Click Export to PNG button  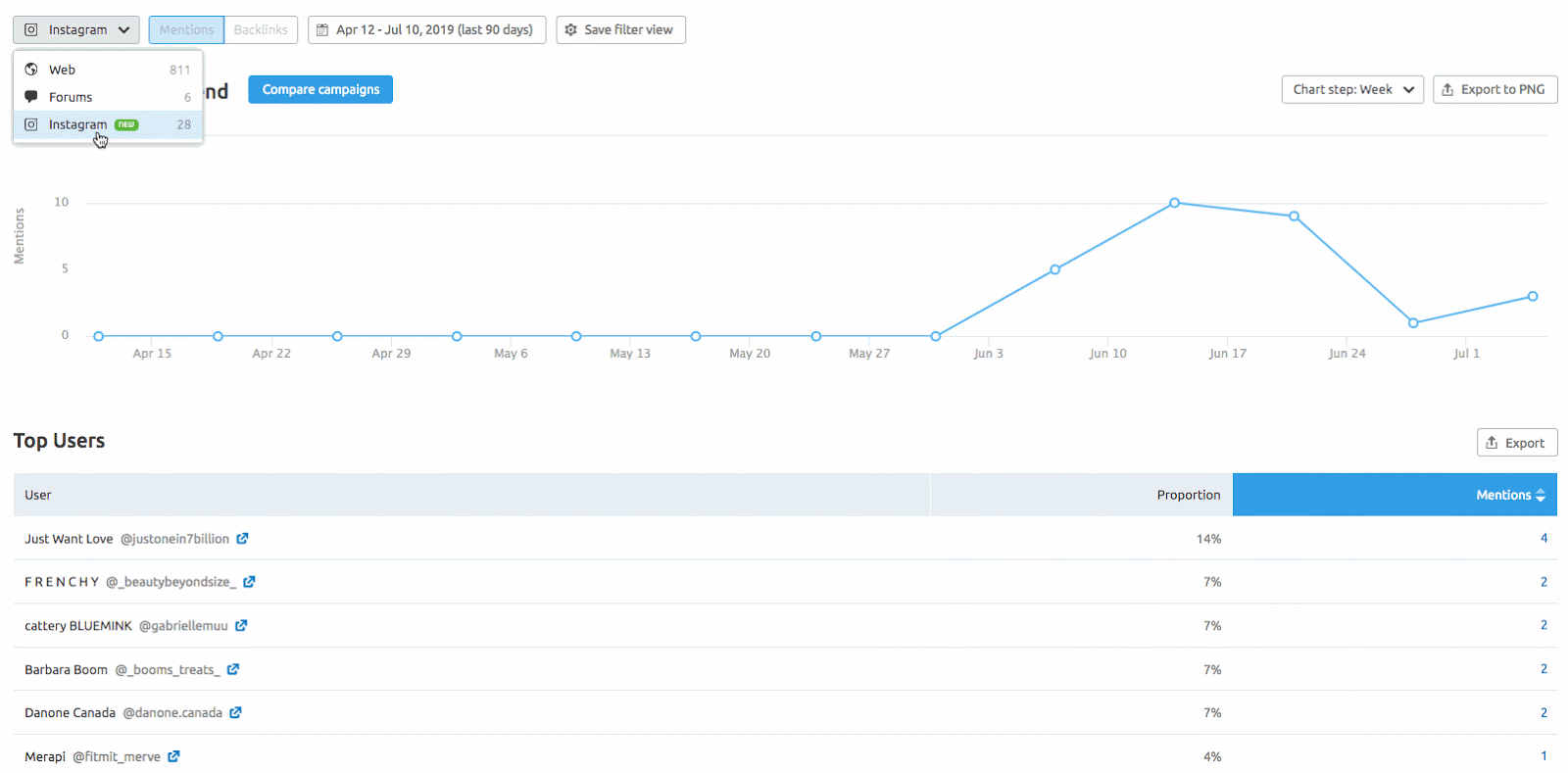1494,89
